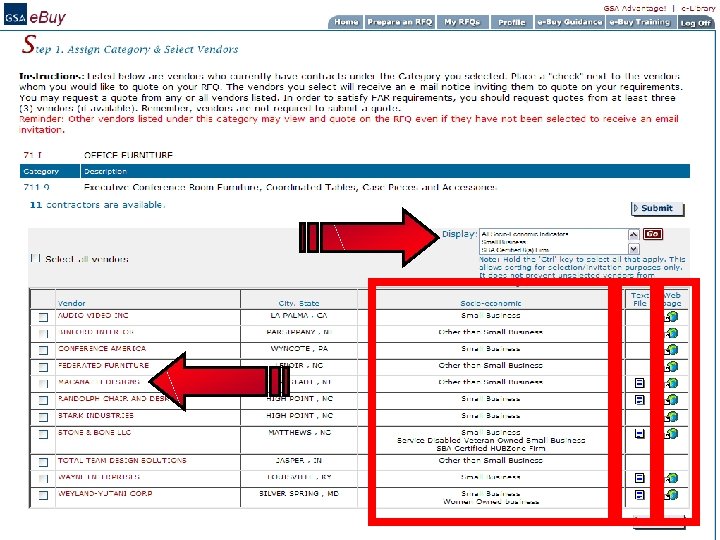
Task: Open the e-Library link
Action: (698, 8)
